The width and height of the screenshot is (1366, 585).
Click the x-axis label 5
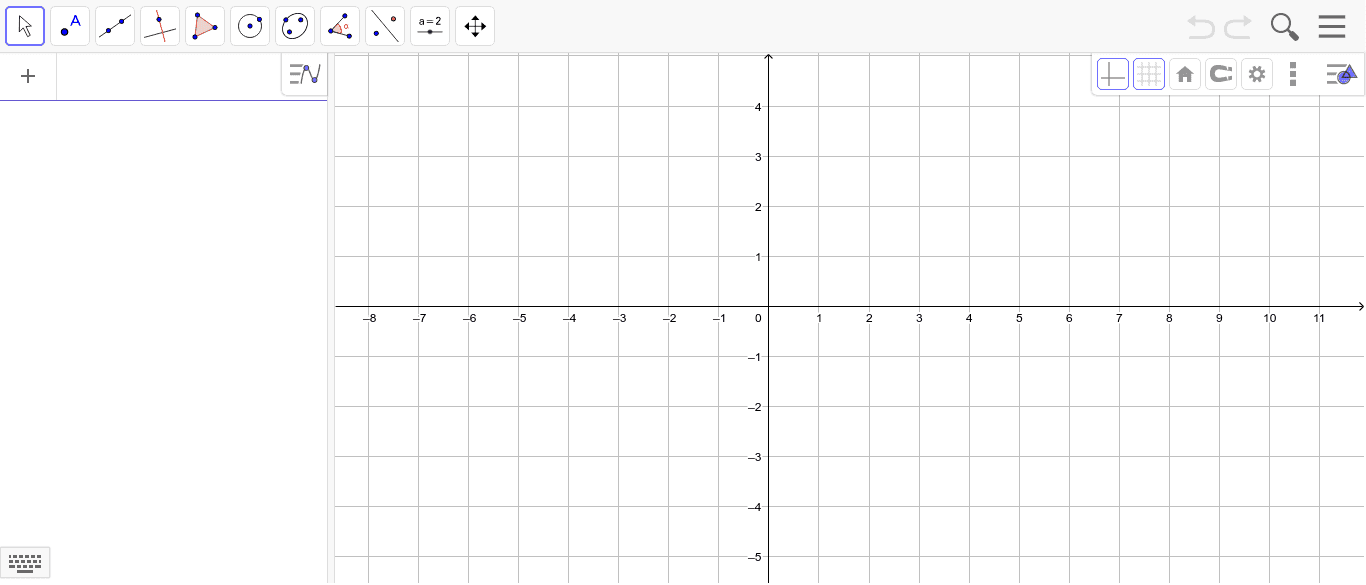click(x=1019, y=318)
